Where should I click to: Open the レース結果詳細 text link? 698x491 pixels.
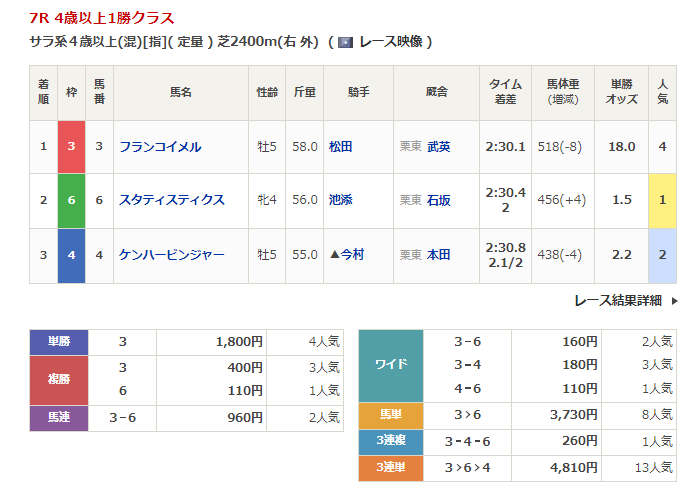click(618, 300)
